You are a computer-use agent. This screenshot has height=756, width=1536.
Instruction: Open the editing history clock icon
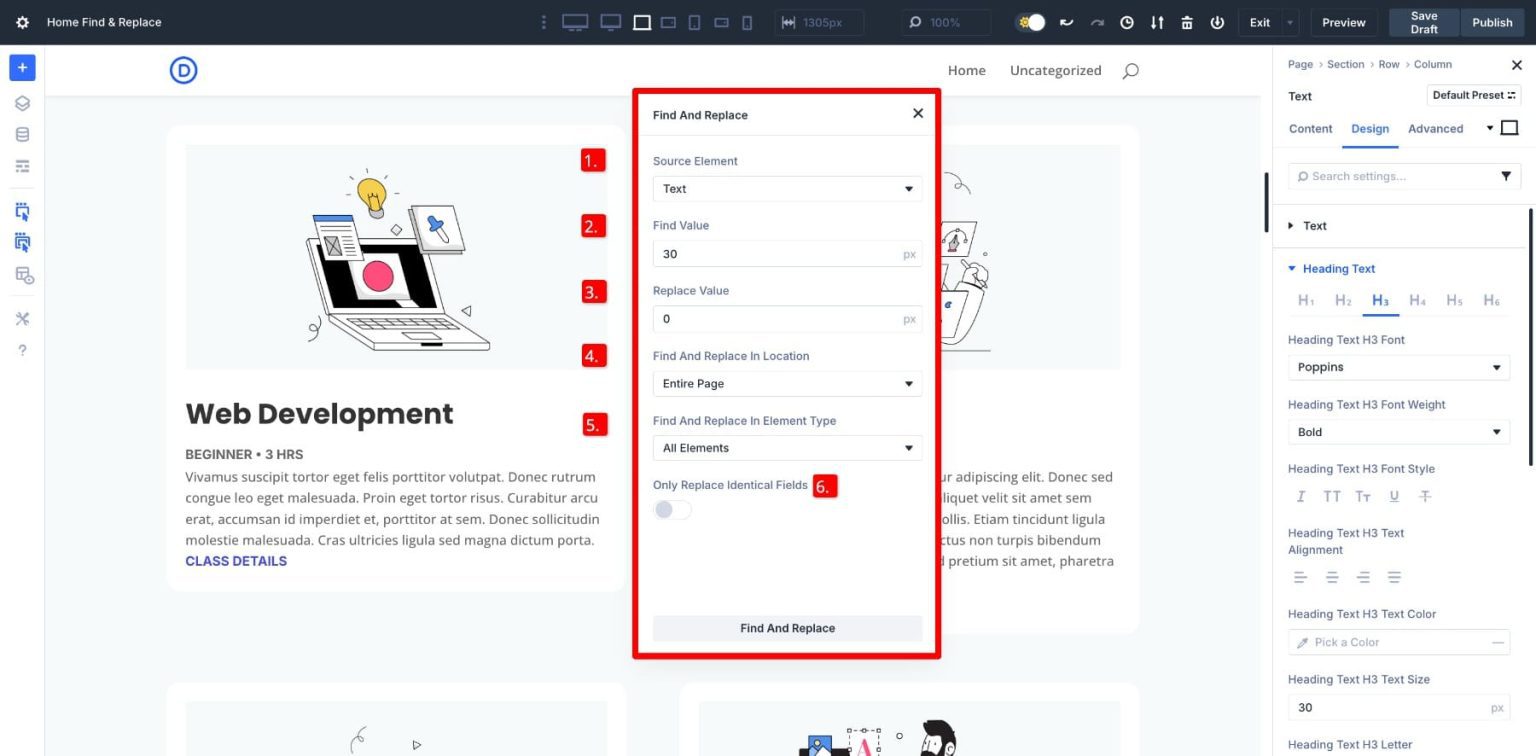1127,22
